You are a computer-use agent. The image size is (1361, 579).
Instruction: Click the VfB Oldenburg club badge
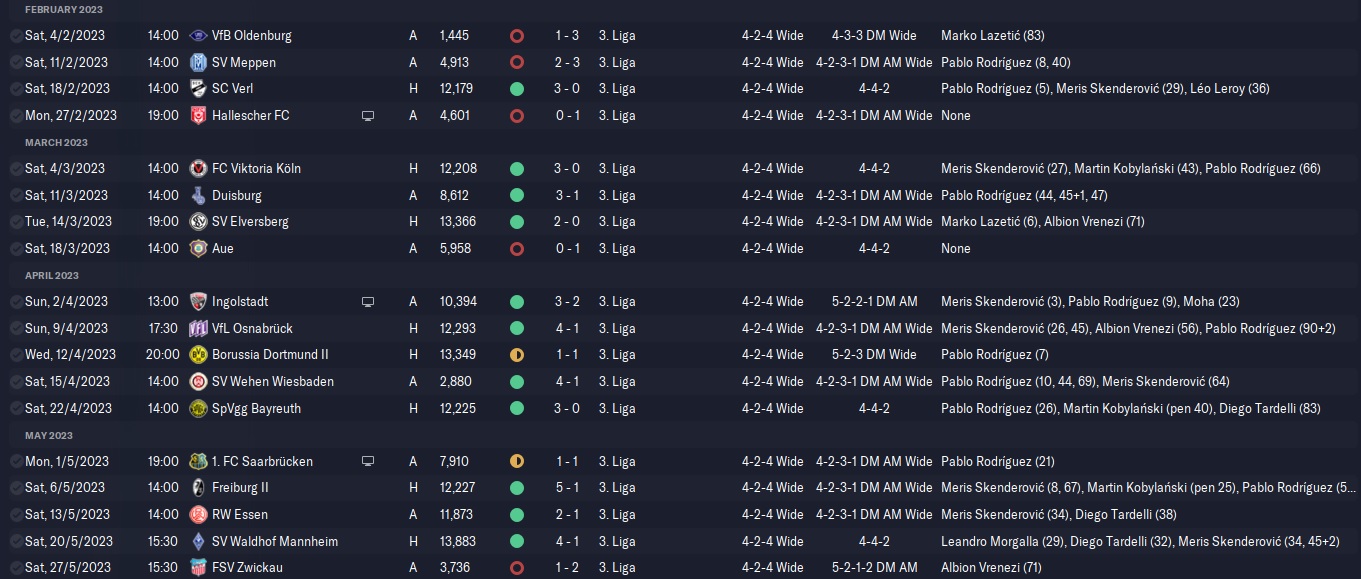click(198, 35)
